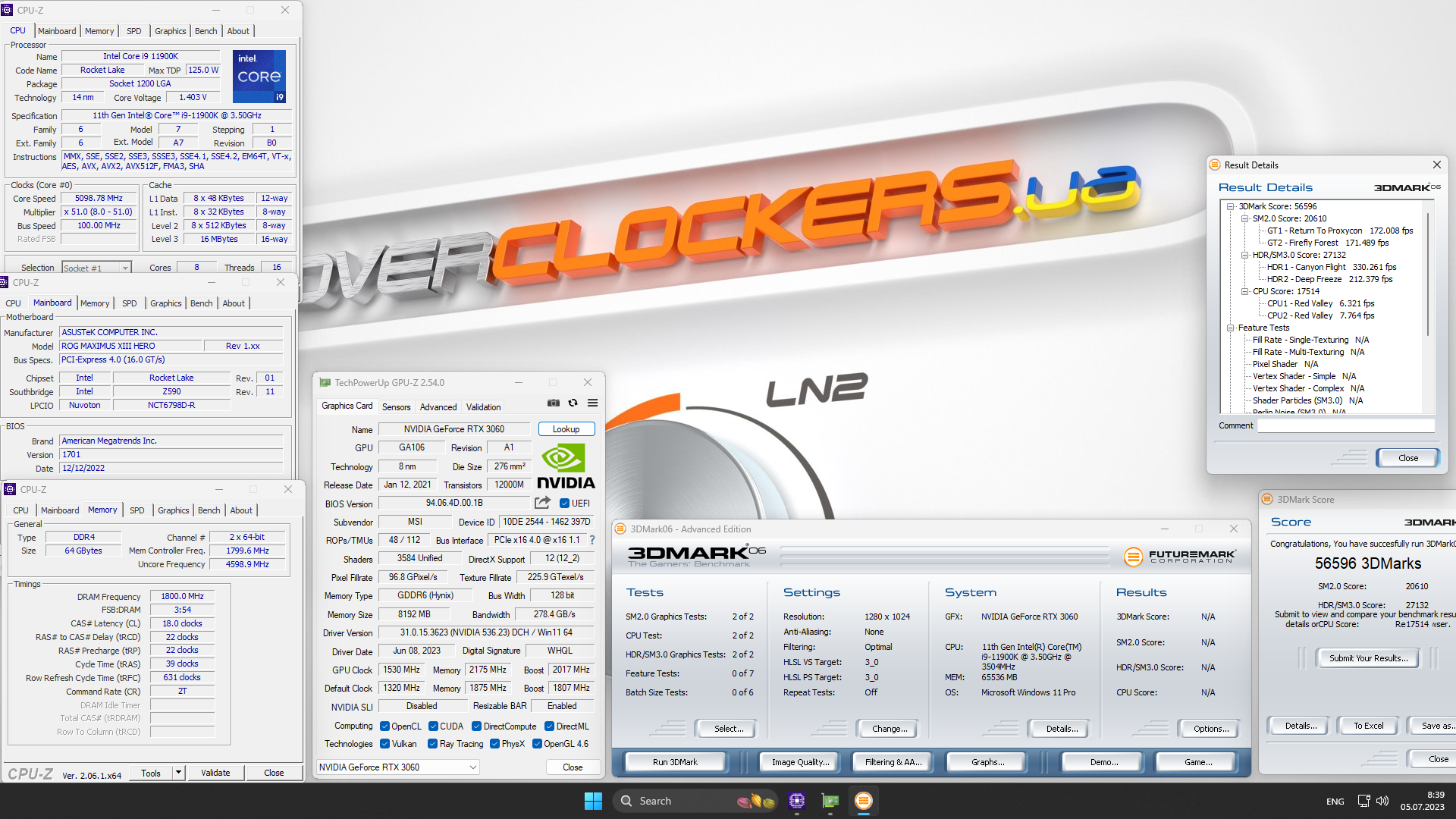Click the GPU-Z refresh icon
This screenshot has width=1456, height=819.
(x=573, y=403)
